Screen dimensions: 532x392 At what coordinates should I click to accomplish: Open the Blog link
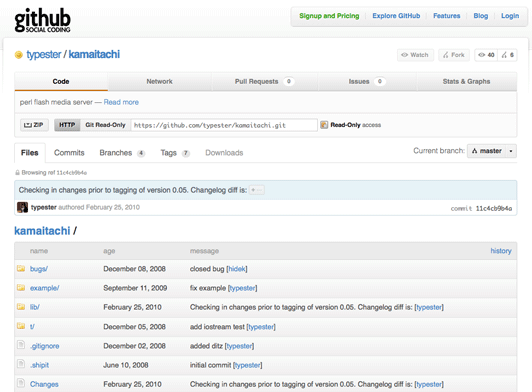(481, 16)
